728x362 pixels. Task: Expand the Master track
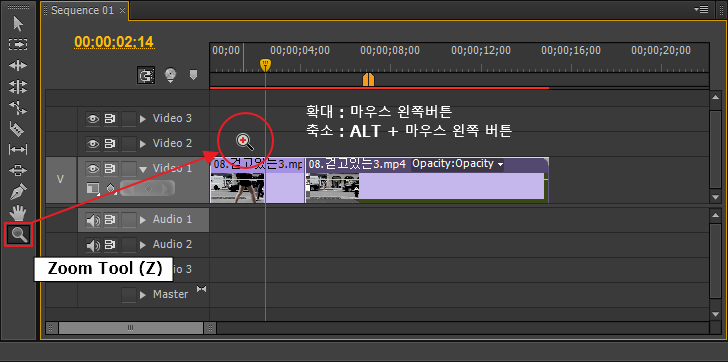pyautogui.click(x=143, y=295)
